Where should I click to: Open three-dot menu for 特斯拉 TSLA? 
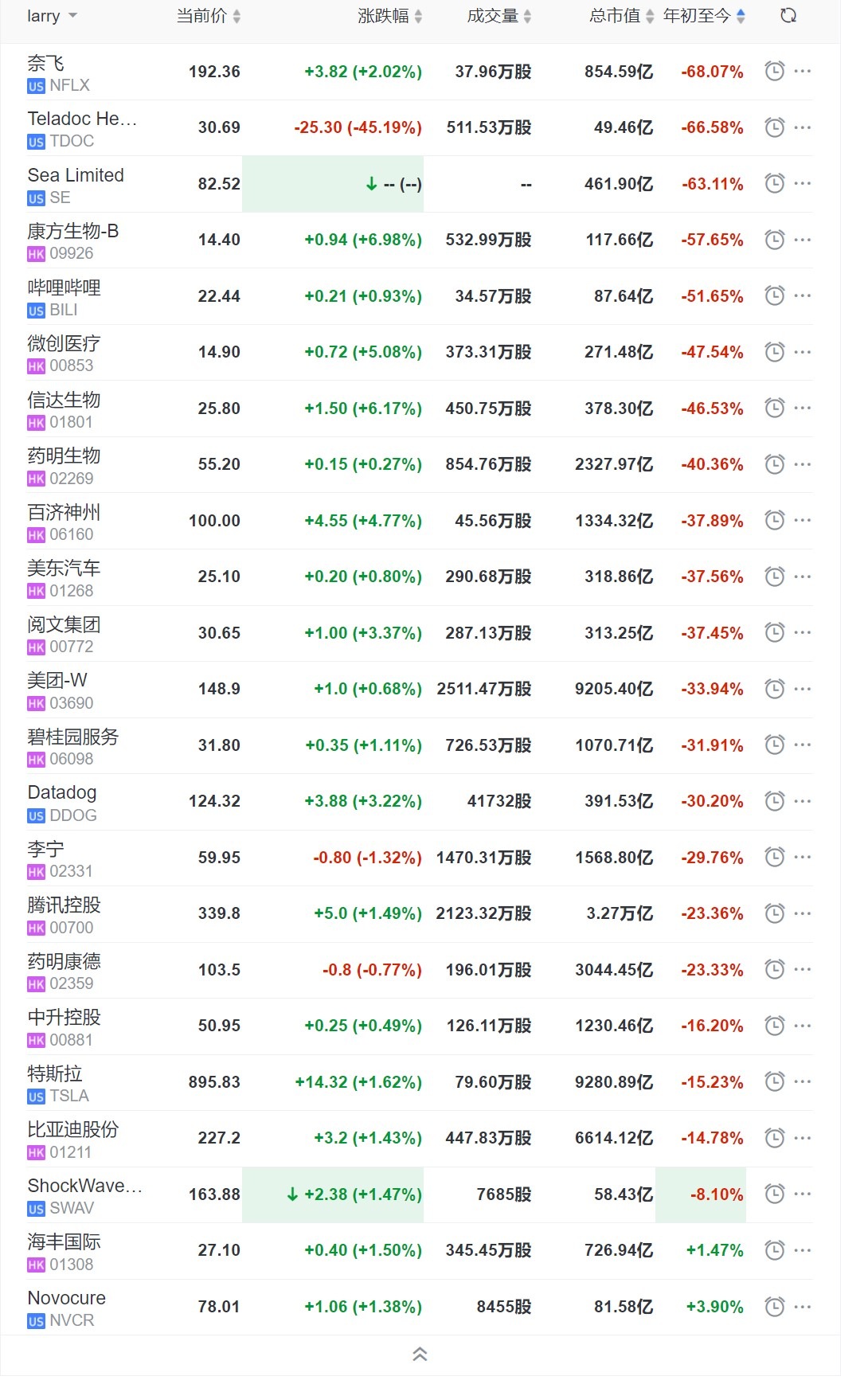pyautogui.click(x=803, y=1081)
